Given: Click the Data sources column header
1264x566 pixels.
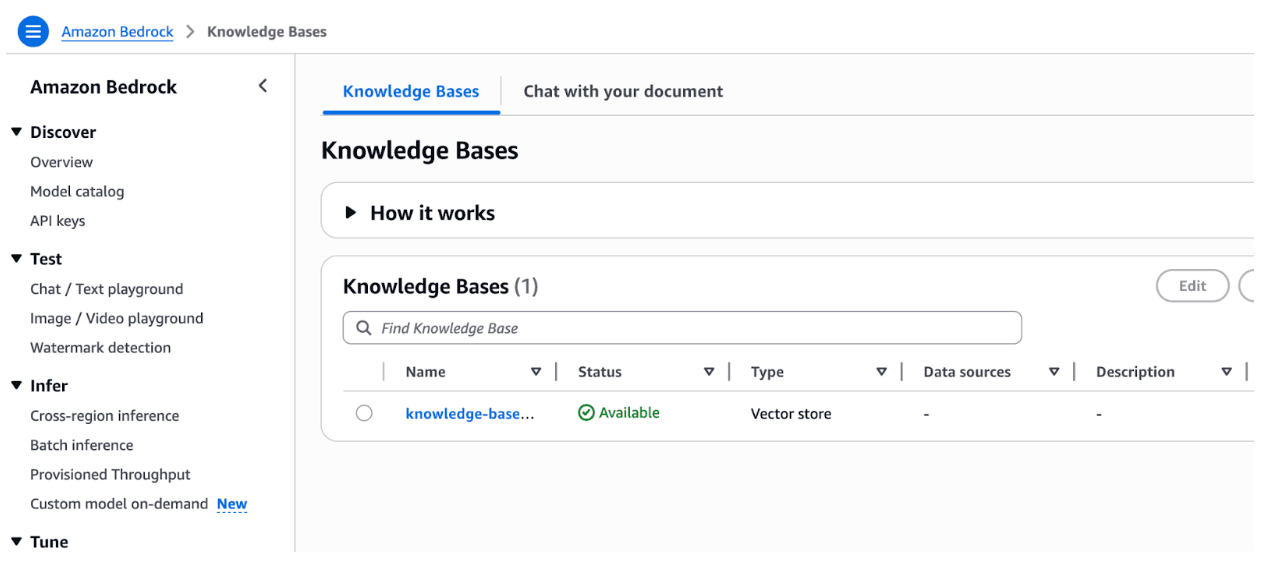Looking at the screenshot, I should pos(967,372).
